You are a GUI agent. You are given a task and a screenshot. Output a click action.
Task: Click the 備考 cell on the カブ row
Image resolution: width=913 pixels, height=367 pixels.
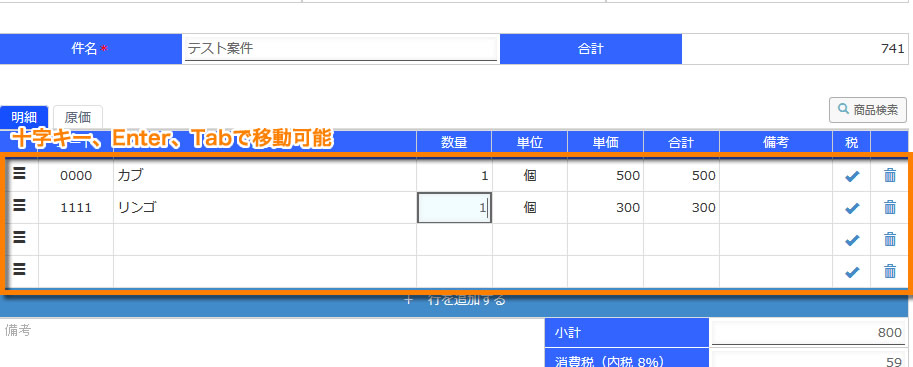[x=776, y=176]
